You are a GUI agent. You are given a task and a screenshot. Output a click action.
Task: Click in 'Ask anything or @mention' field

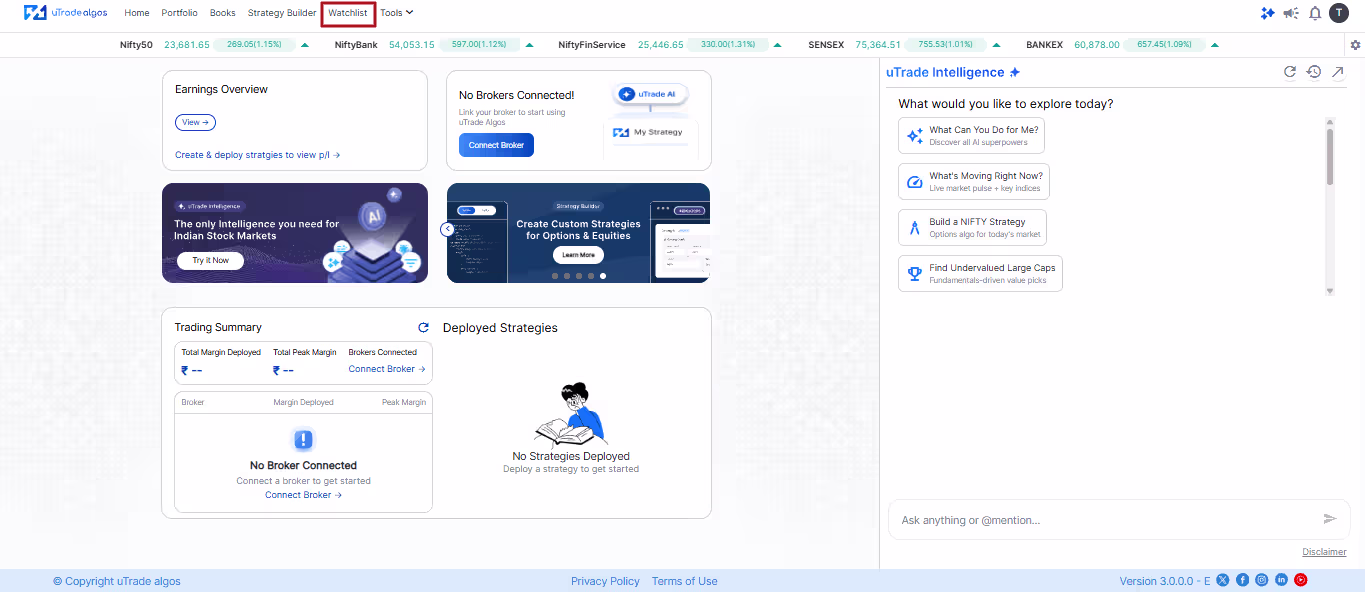pos(1105,520)
